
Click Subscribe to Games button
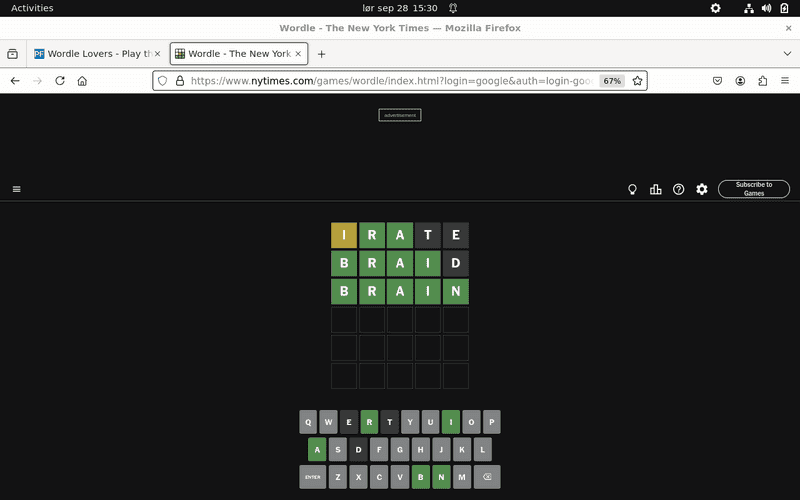(x=754, y=189)
